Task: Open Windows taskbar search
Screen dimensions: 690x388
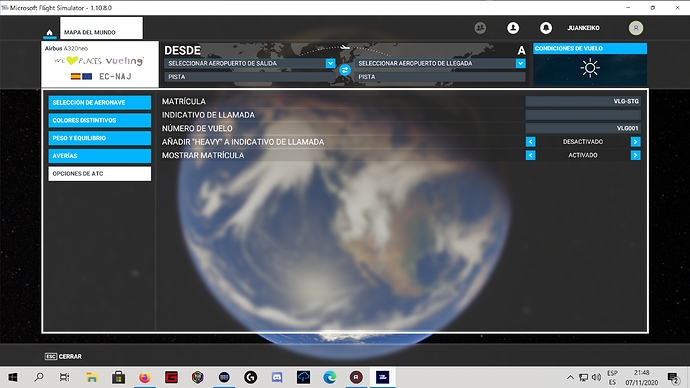Action: pos(39,377)
